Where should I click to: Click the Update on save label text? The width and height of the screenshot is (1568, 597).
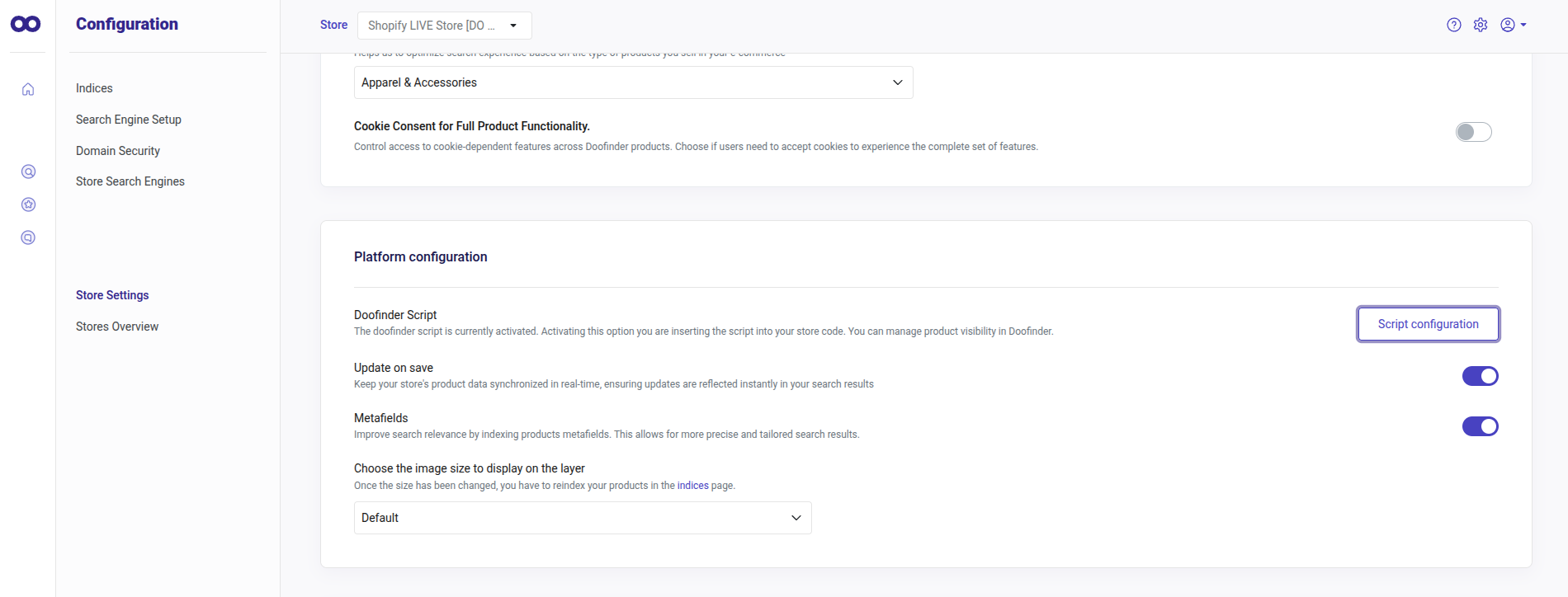[x=394, y=368]
